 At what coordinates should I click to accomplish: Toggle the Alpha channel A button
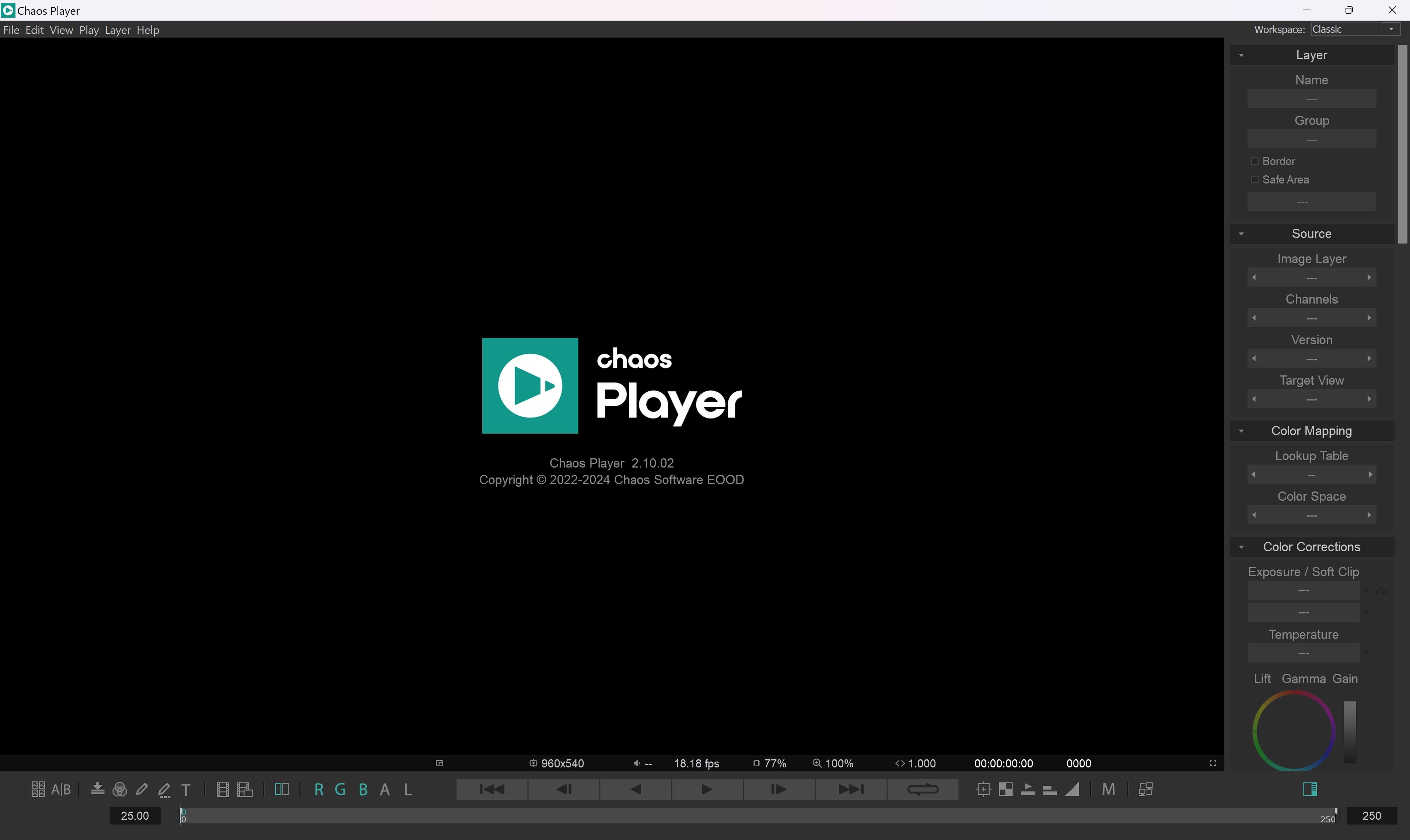[385, 790]
